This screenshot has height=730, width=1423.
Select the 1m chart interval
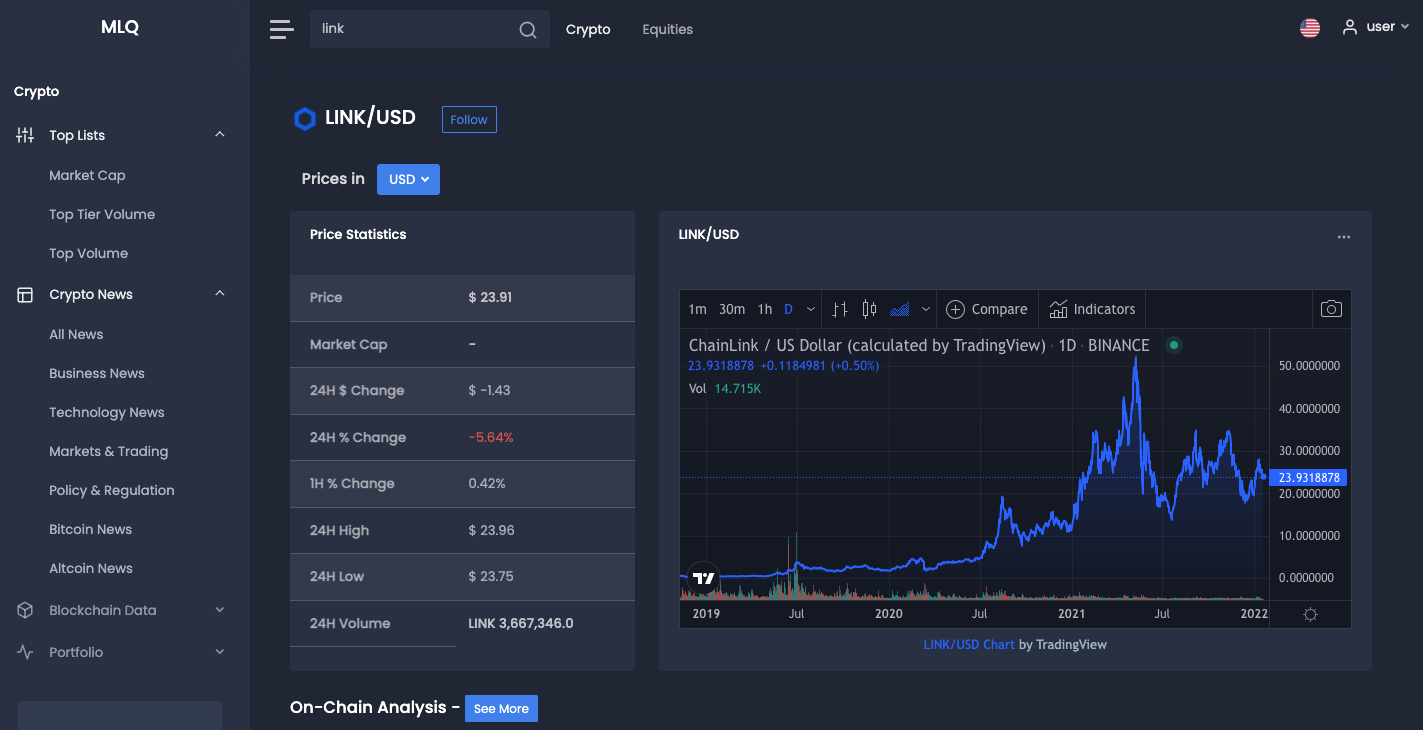point(697,309)
